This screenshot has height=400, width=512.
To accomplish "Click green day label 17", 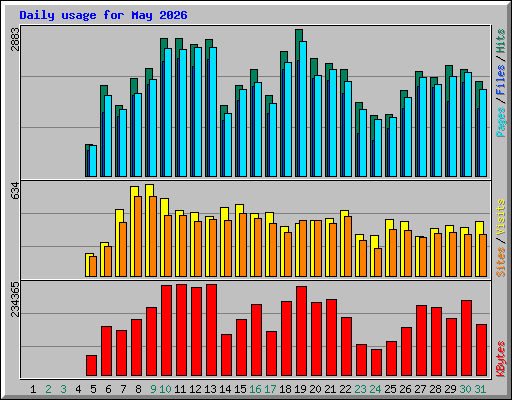I will coord(270,389).
